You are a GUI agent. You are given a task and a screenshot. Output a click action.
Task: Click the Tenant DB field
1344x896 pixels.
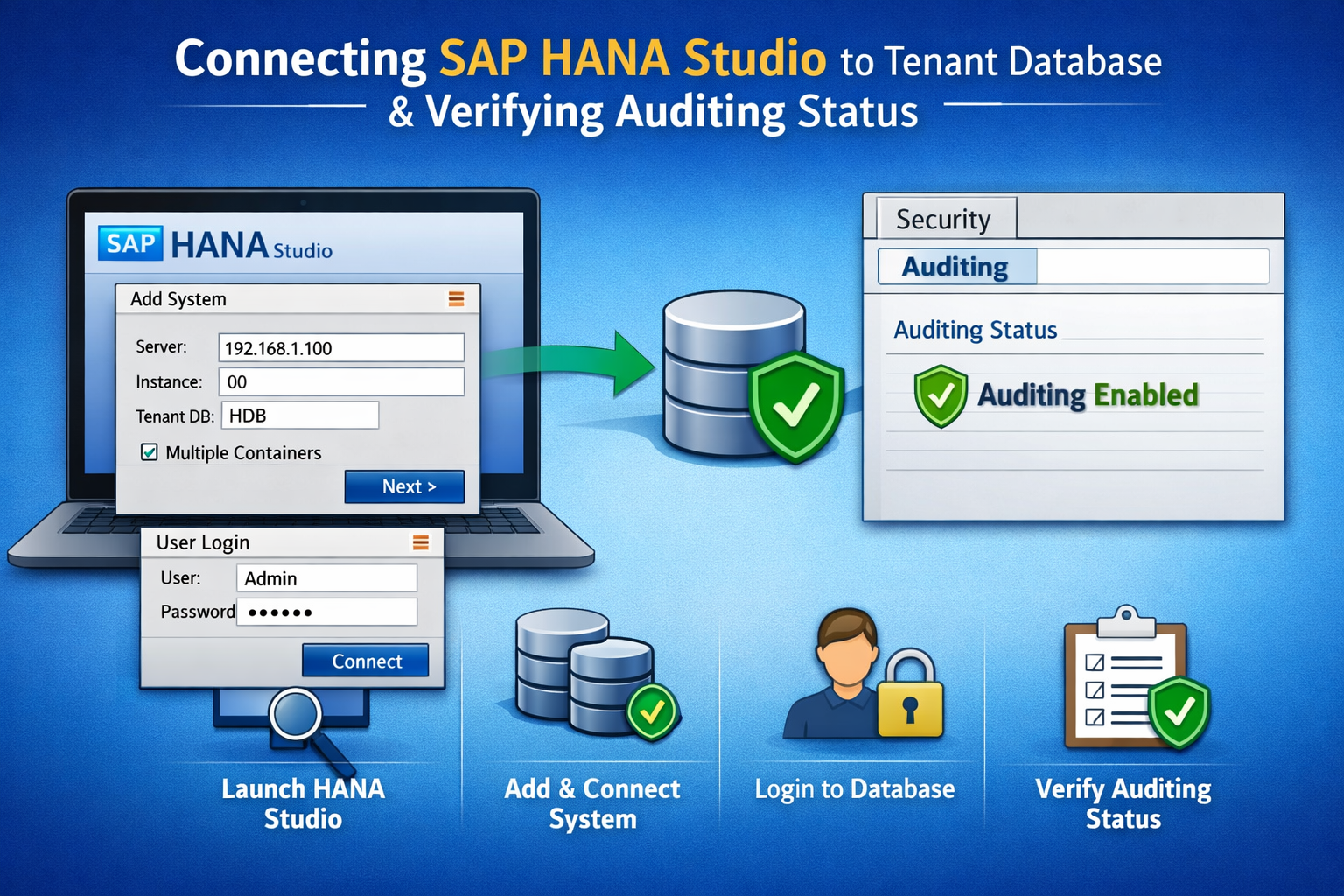point(299,416)
